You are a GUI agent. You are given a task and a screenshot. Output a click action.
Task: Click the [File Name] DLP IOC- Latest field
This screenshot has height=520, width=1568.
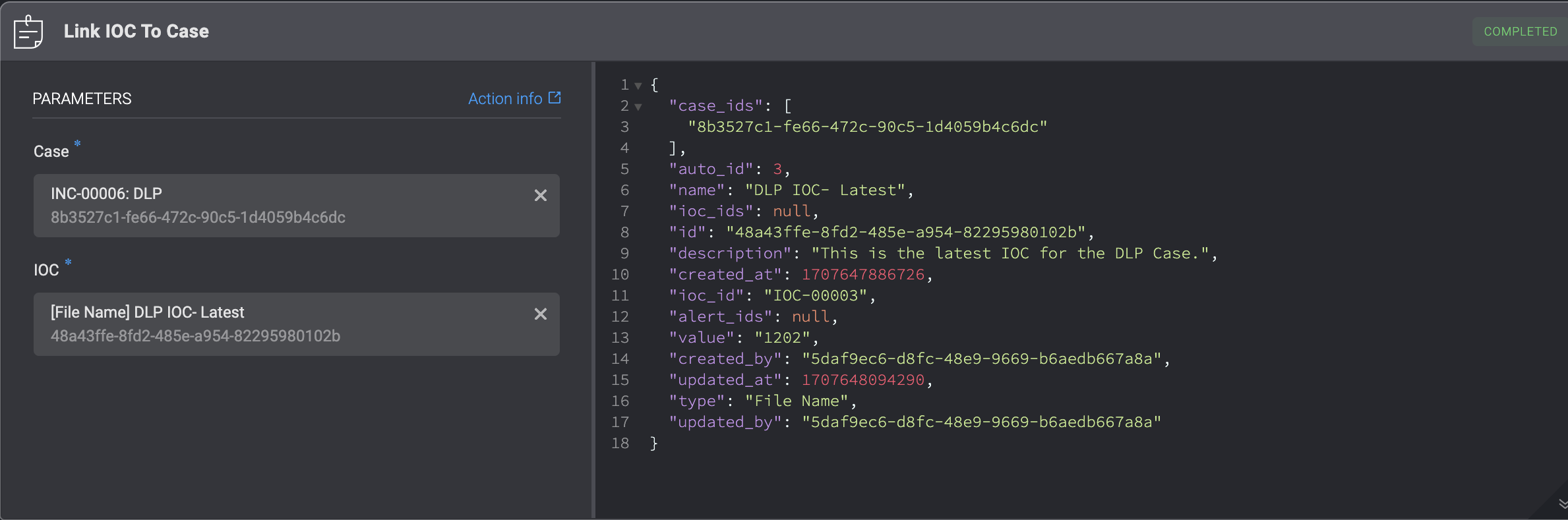coord(297,324)
